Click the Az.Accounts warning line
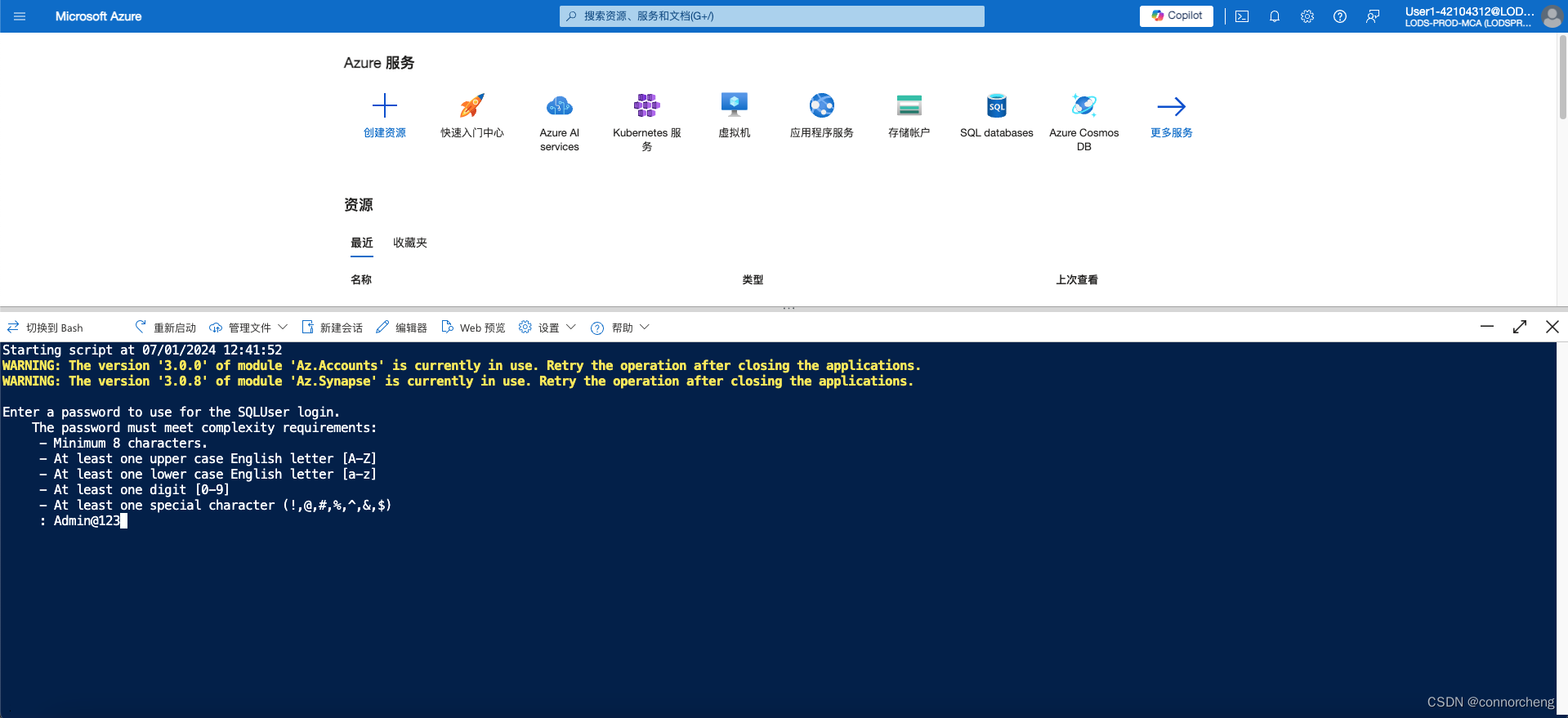Screen dimensions: 1568x718 click(462, 366)
